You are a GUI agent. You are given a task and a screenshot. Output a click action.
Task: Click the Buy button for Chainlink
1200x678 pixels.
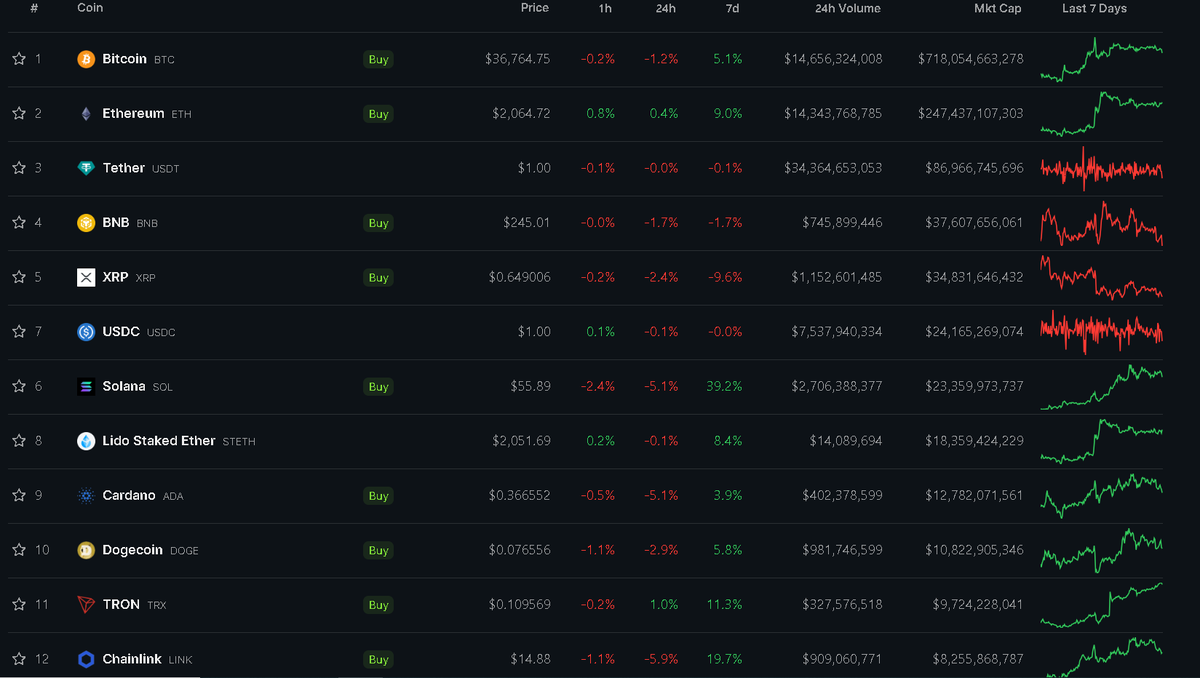pyautogui.click(x=378, y=659)
